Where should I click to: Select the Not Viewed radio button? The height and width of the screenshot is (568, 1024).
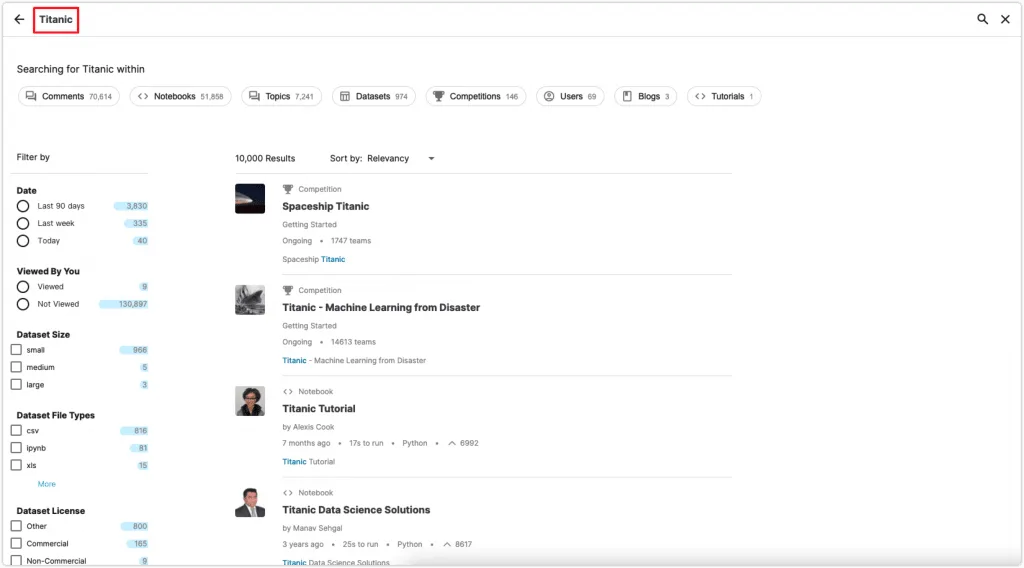tap(23, 304)
